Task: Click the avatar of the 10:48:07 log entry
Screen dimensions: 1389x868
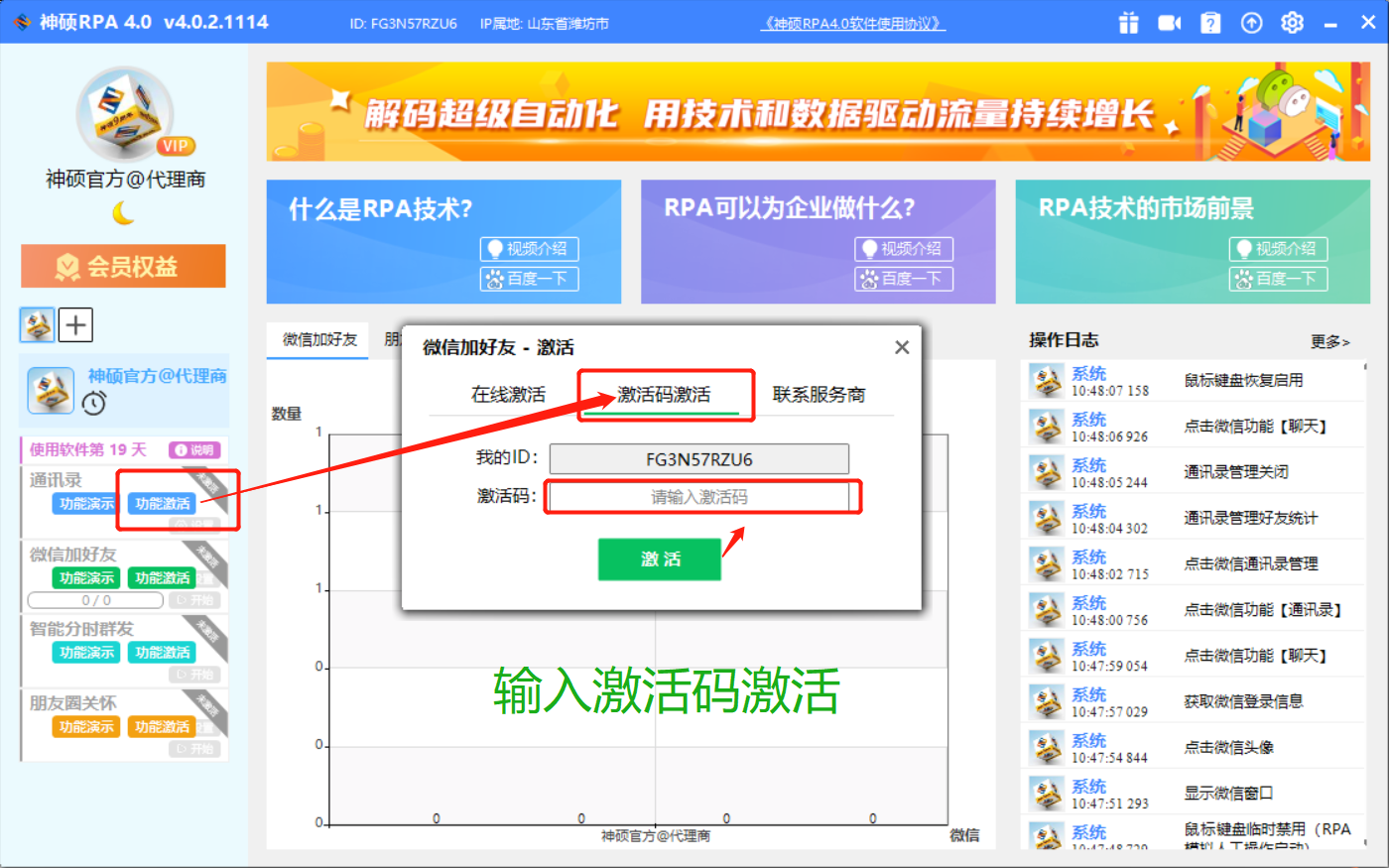Action: [x=1047, y=381]
